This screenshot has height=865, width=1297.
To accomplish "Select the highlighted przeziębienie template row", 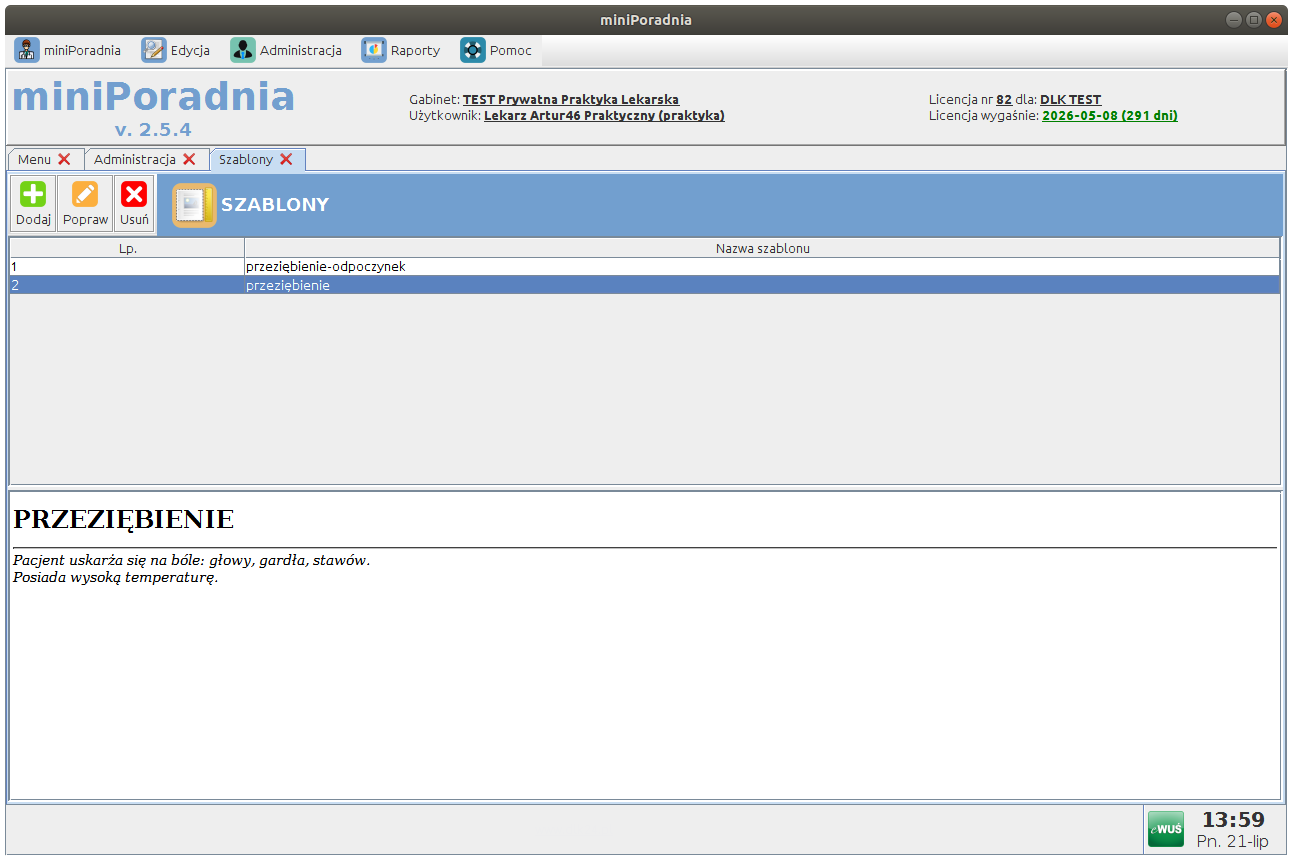I will [288, 285].
